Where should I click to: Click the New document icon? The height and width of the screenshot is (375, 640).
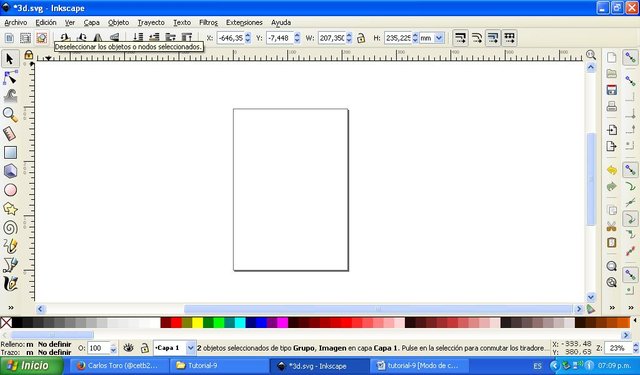(x=611, y=58)
